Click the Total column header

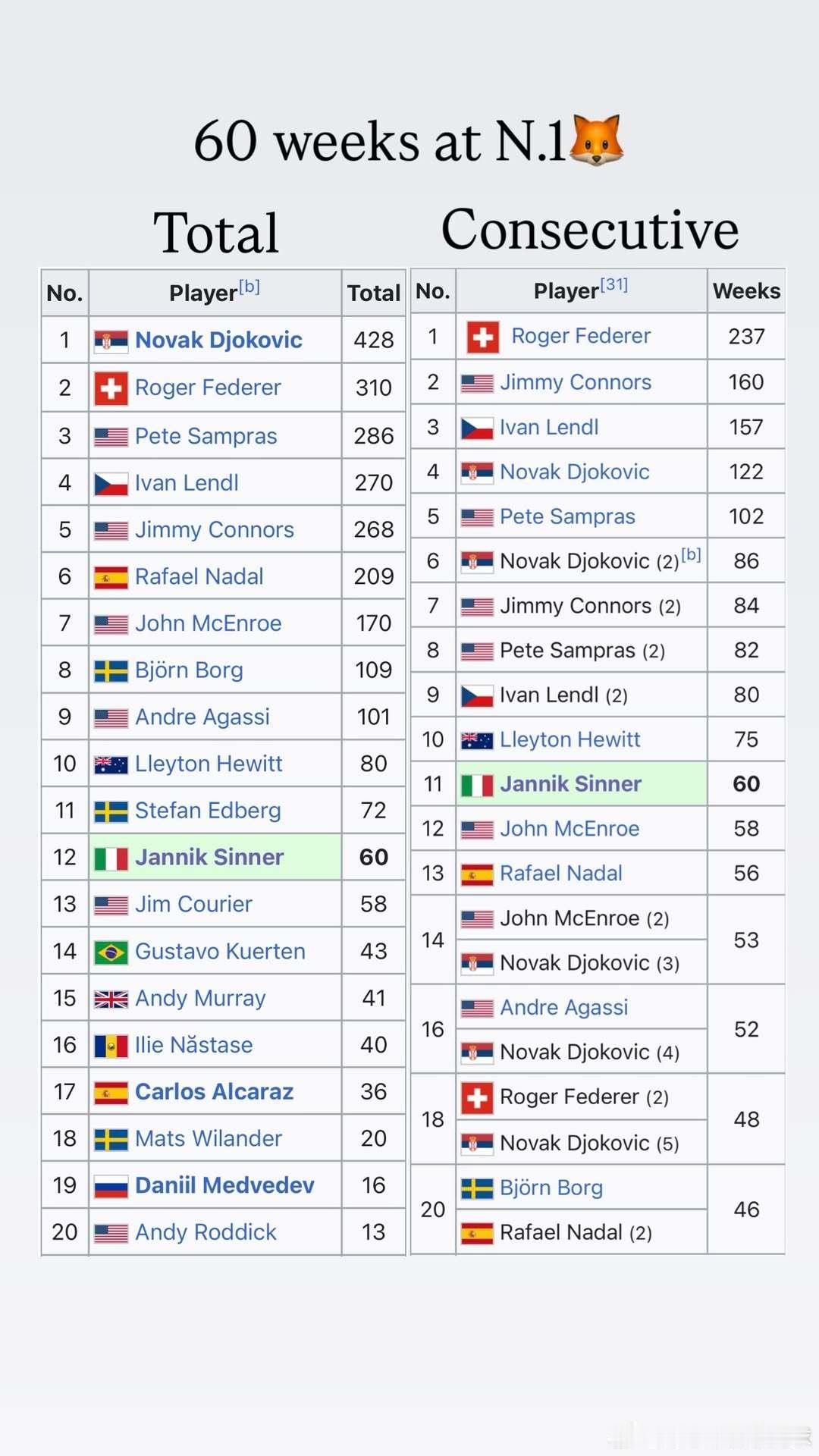coord(374,293)
